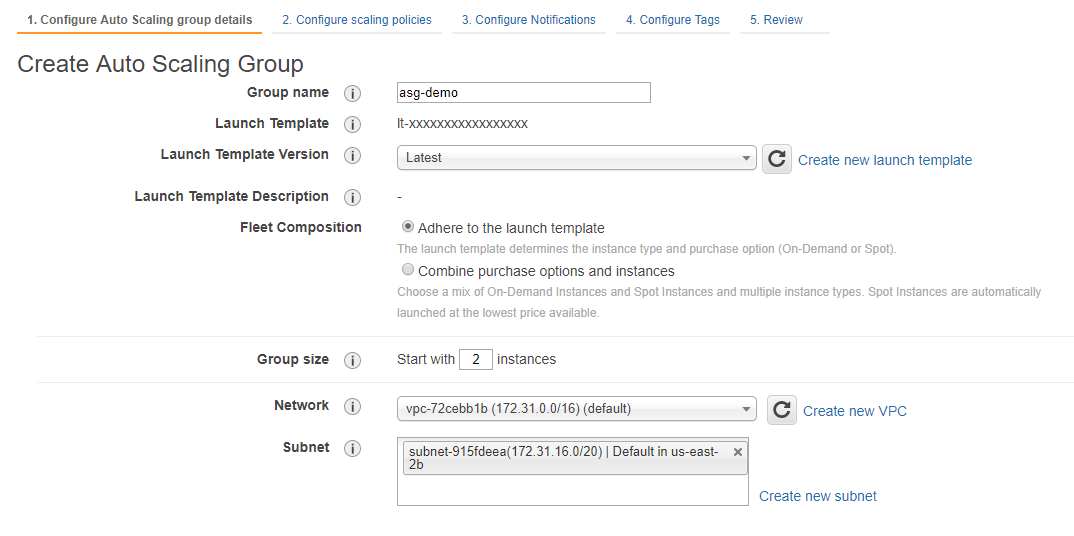This screenshot has width=1074, height=536.
Task: Click the info icon beside Network
Action: (352, 407)
